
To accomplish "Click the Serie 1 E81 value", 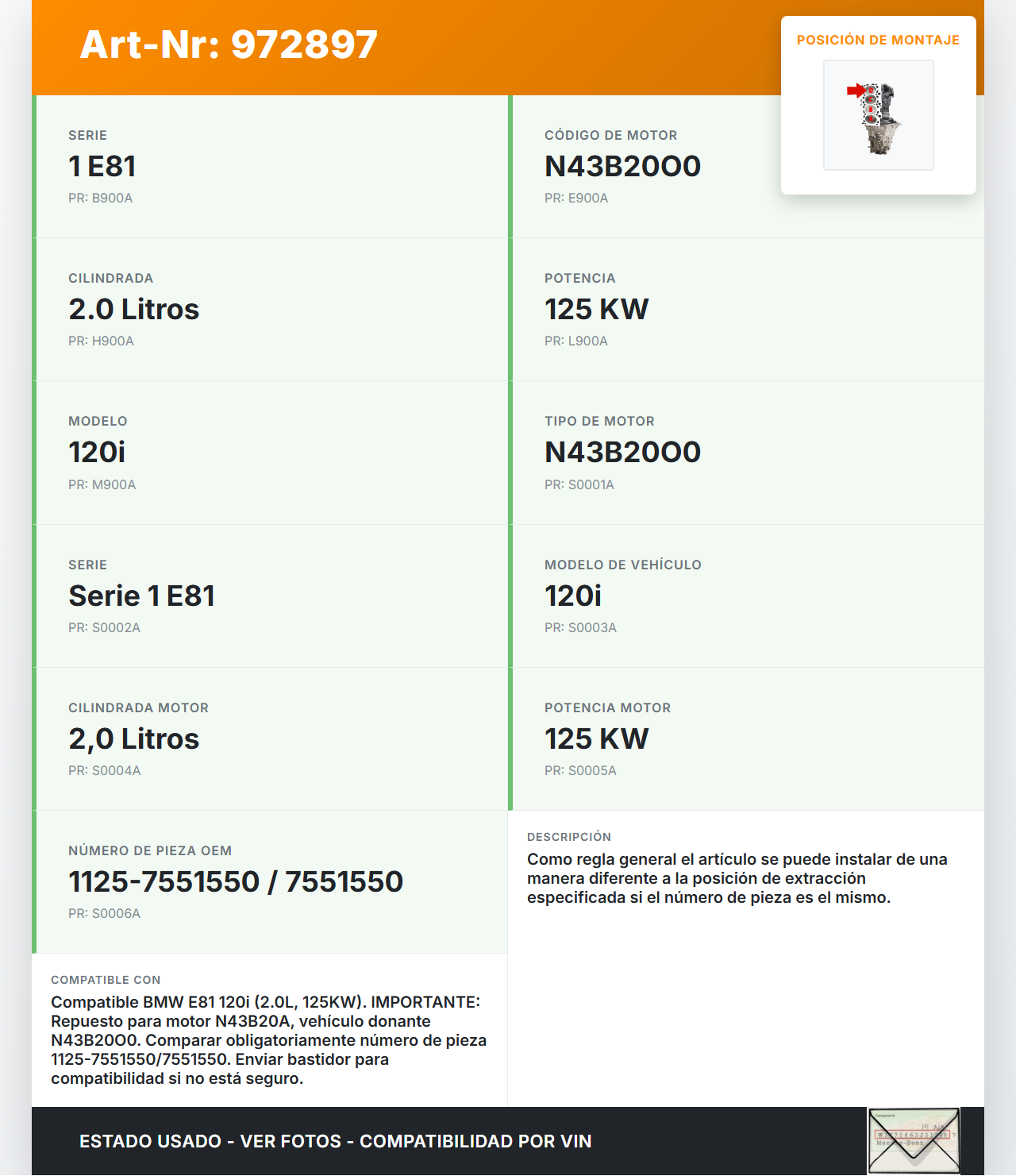I will point(141,596).
